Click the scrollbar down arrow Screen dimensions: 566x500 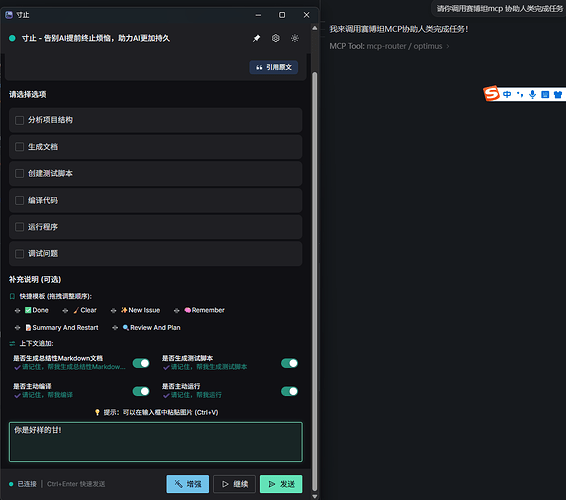(x=315, y=496)
